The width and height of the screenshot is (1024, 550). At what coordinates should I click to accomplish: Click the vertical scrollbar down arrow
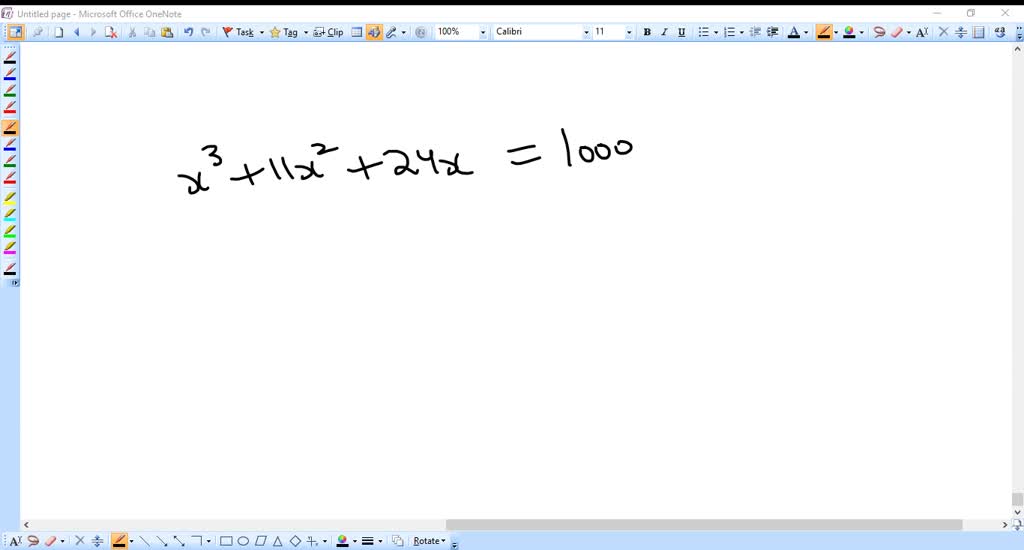(1017, 512)
